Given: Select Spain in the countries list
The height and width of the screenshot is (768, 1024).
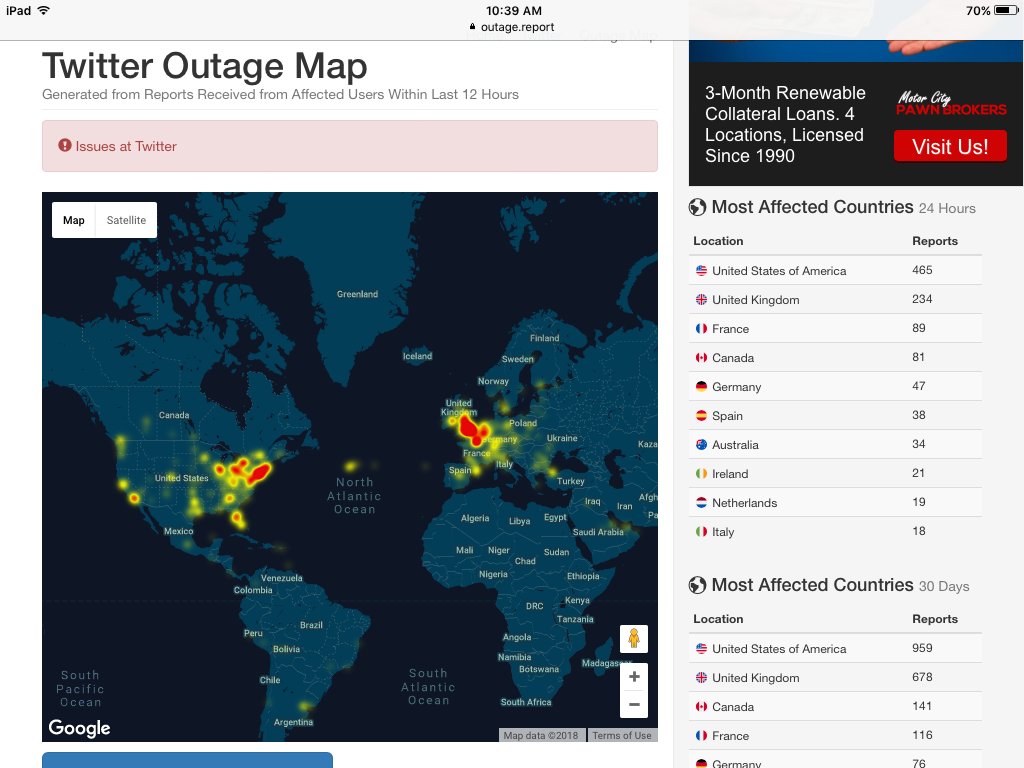Looking at the screenshot, I should click(x=727, y=416).
